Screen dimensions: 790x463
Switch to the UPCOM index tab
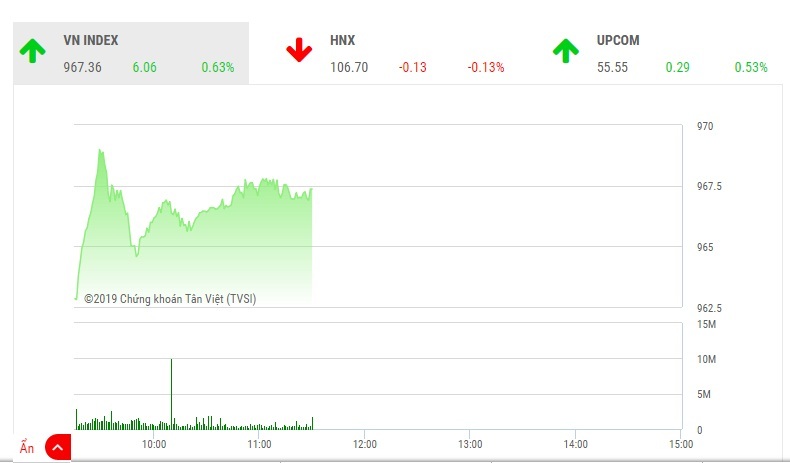[x=616, y=41]
